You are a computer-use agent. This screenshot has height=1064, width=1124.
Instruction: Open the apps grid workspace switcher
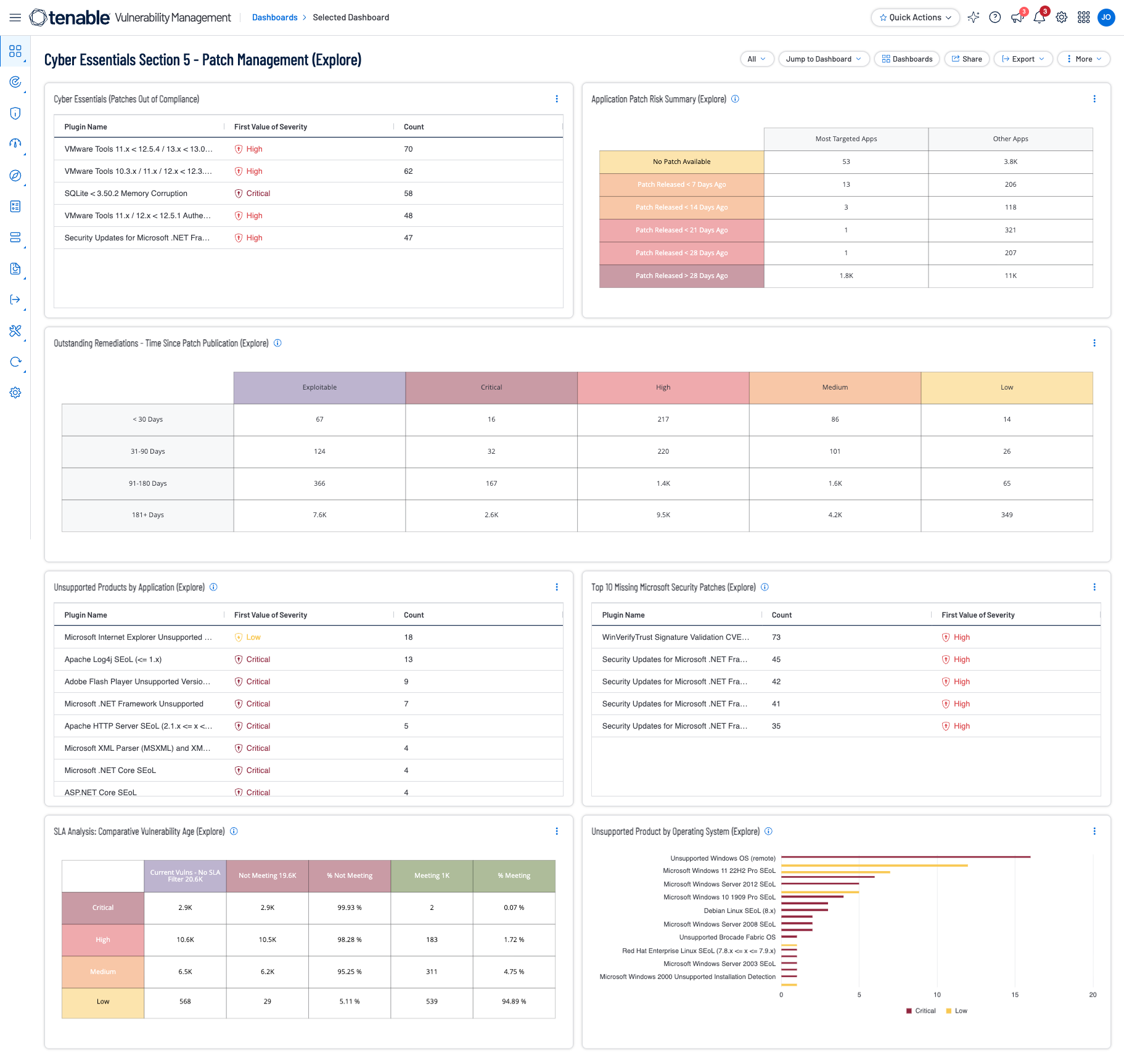click(x=1083, y=17)
